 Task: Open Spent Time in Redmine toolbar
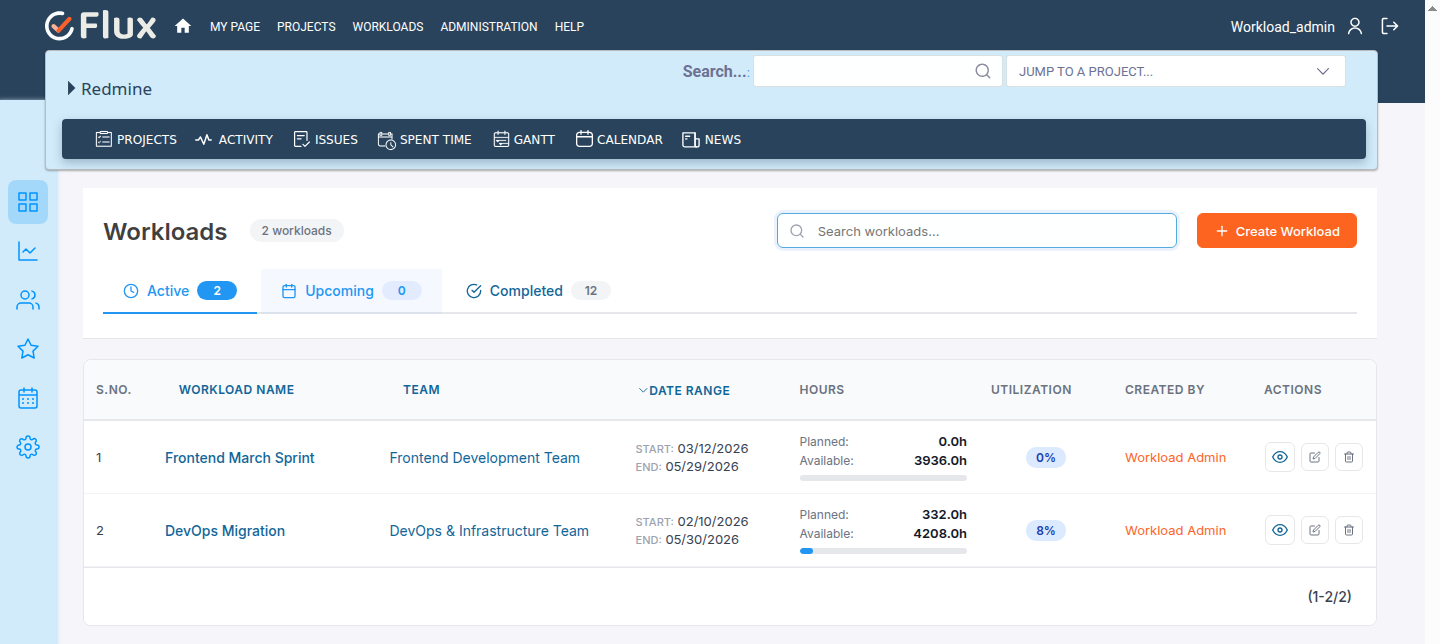[x=424, y=139]
